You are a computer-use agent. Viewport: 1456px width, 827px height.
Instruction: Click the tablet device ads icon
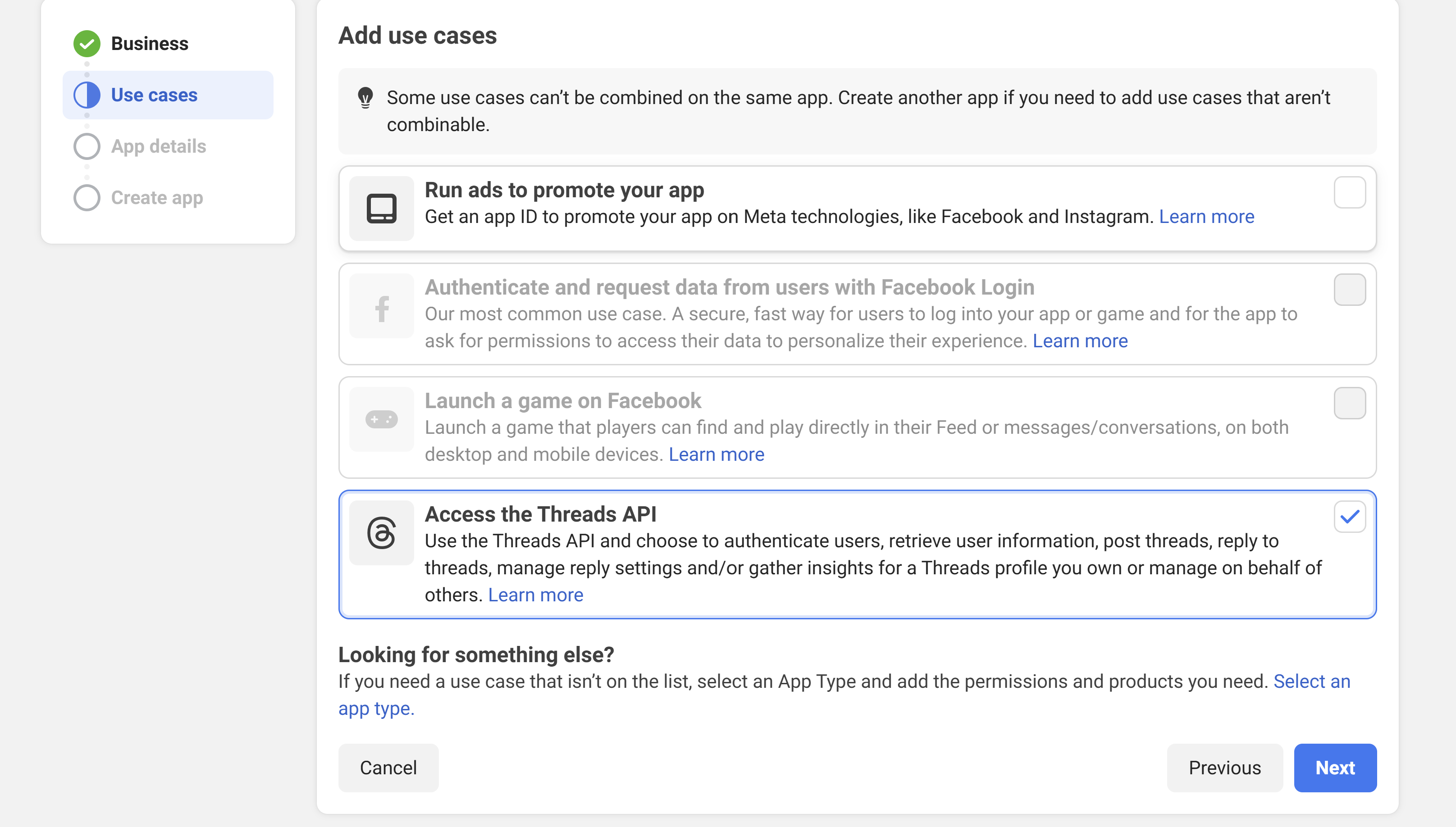381,209
